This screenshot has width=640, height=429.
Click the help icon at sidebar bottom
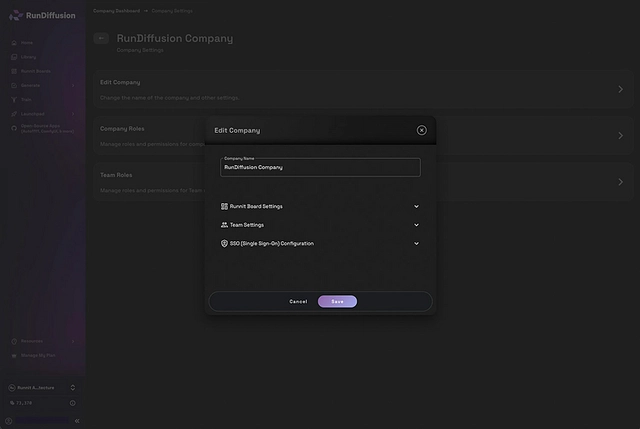coord(9,421)
